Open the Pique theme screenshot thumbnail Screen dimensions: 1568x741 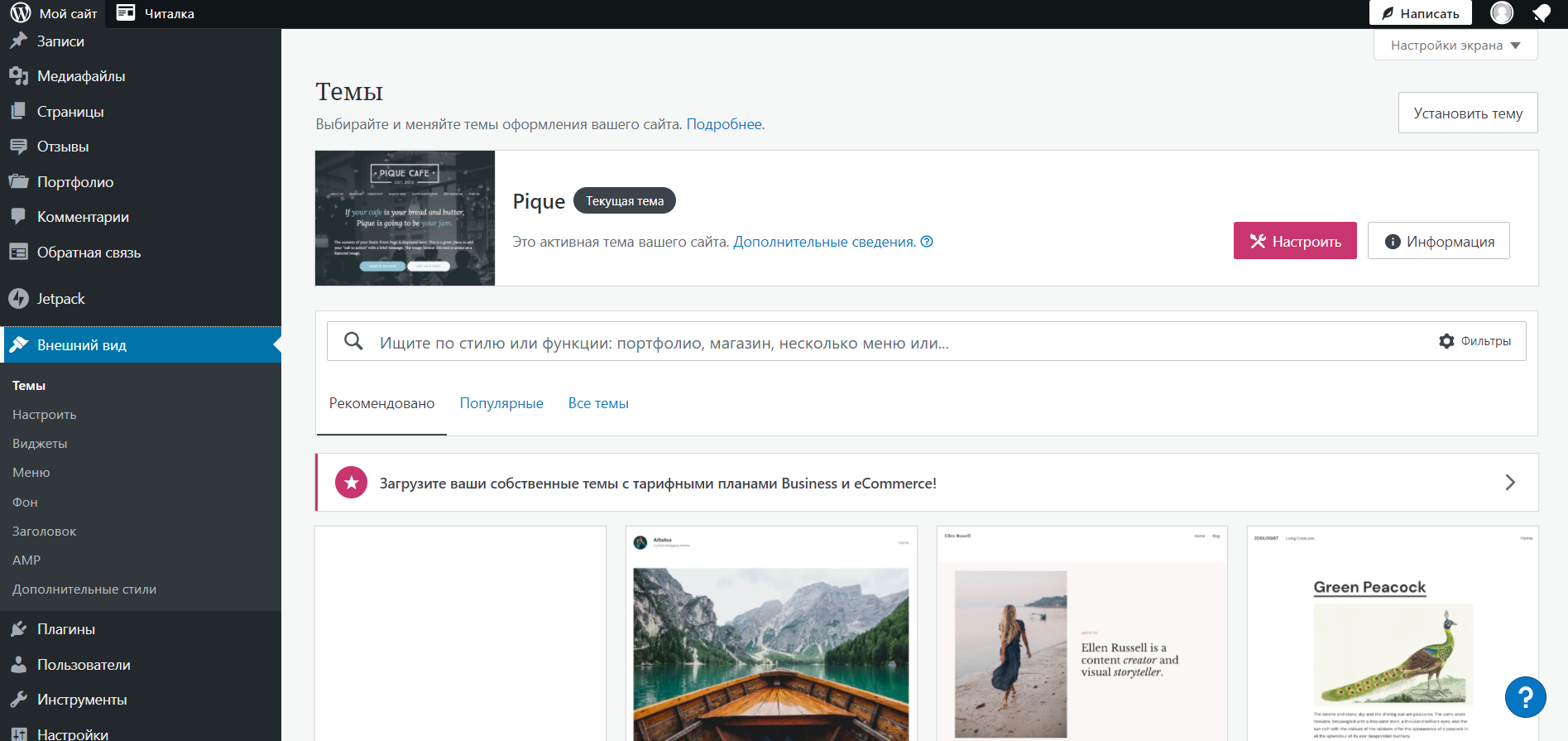(x=405, y=218)
